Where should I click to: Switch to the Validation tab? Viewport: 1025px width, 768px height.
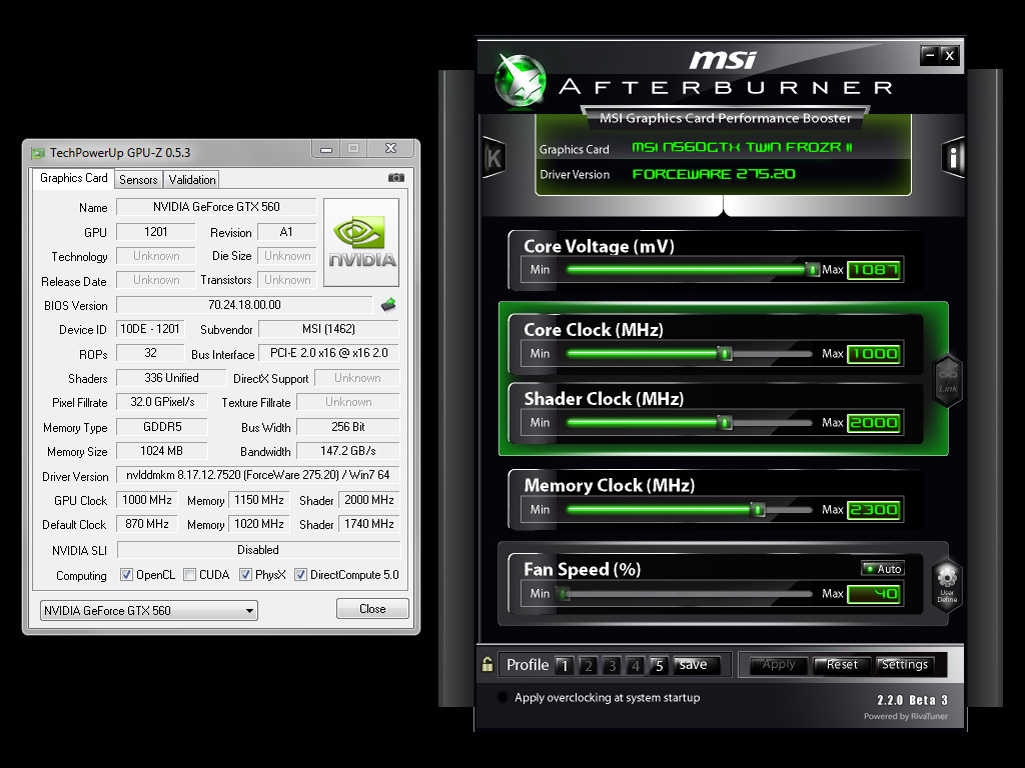(192, 180)
